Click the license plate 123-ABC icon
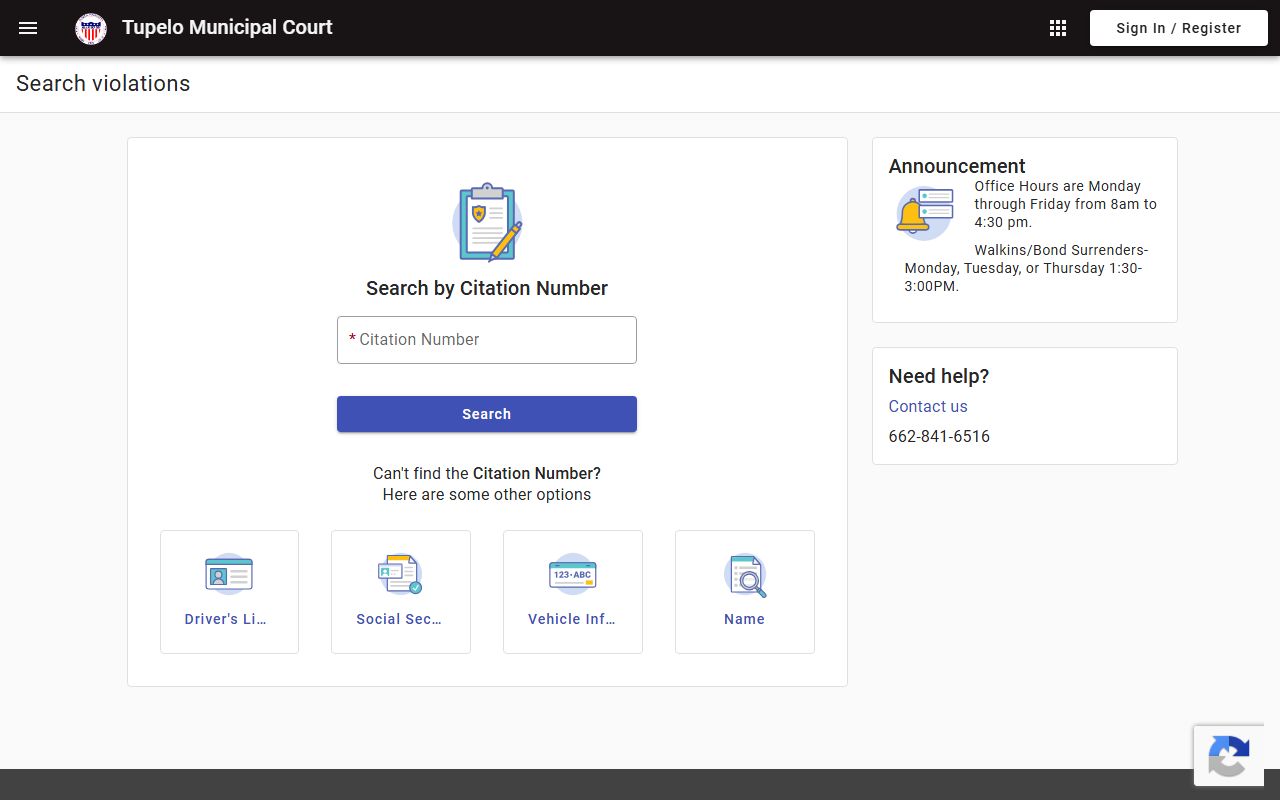 click(573, 575)
